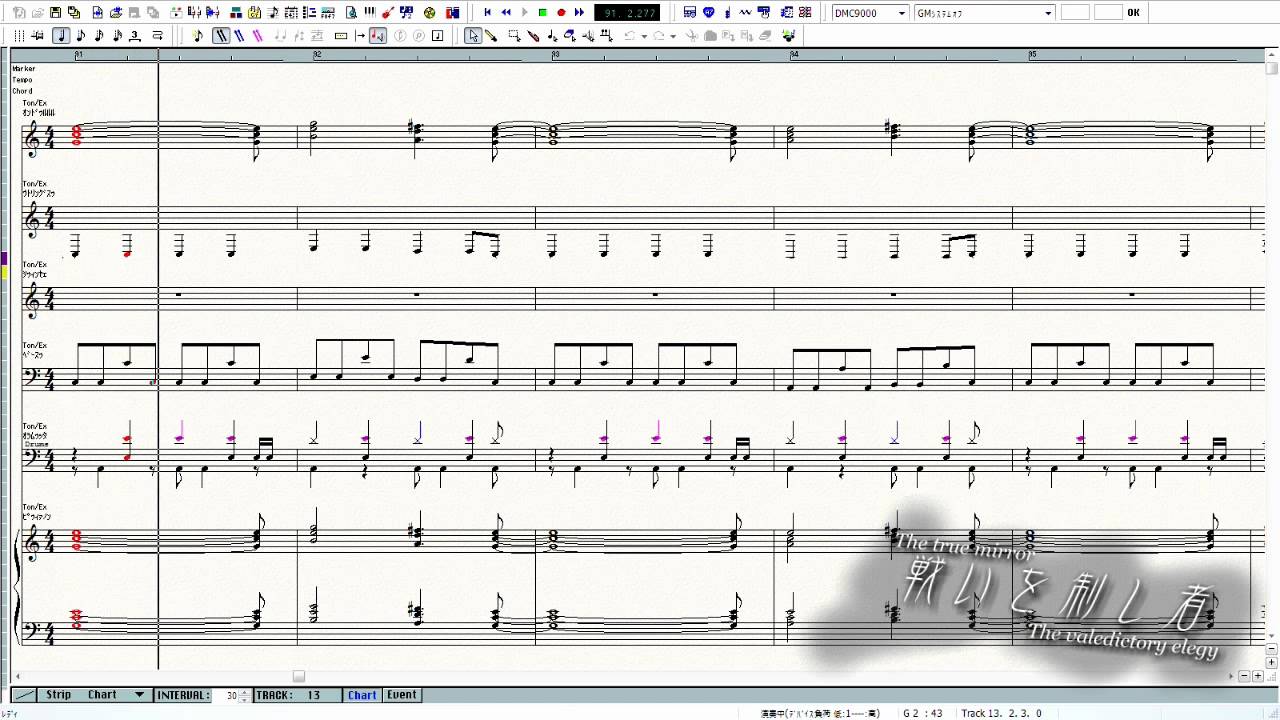Fast forward playback

pyautogui.click(x=579, y=12)
